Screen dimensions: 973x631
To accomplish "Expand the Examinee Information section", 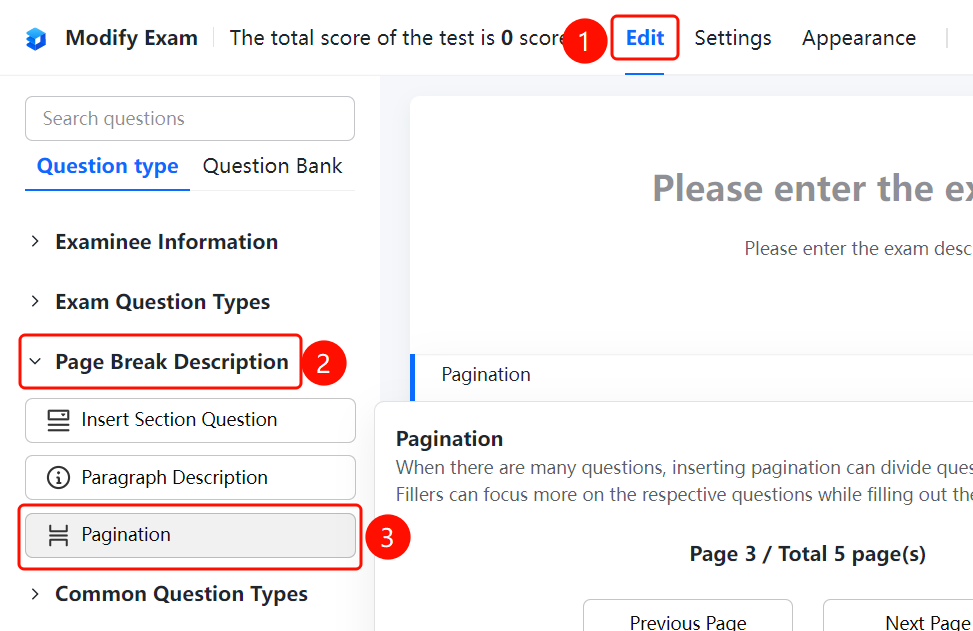I will [35, 241].
